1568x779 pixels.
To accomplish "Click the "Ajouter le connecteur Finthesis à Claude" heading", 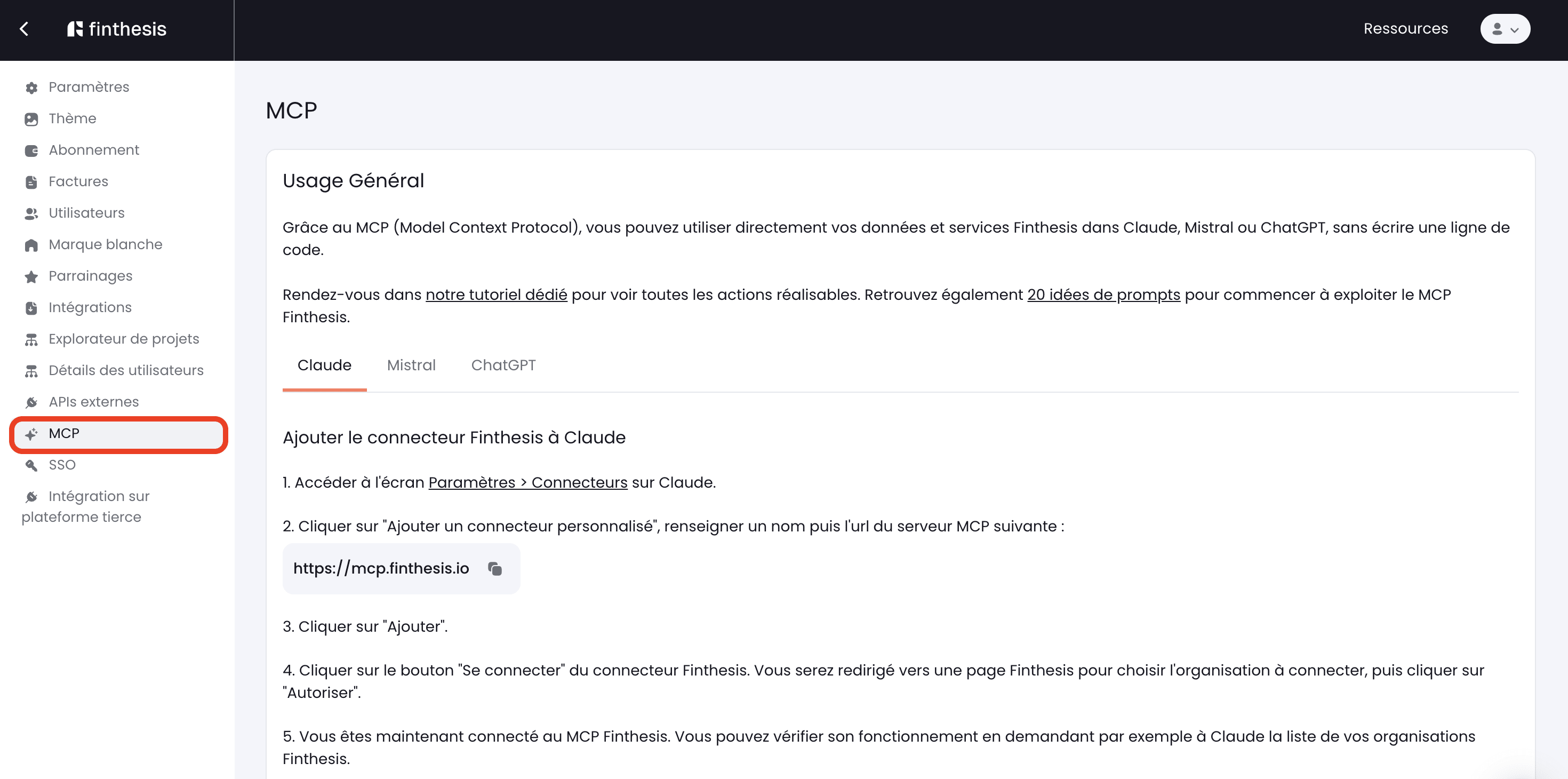I will pyautogui.click(x=454, y=438).
